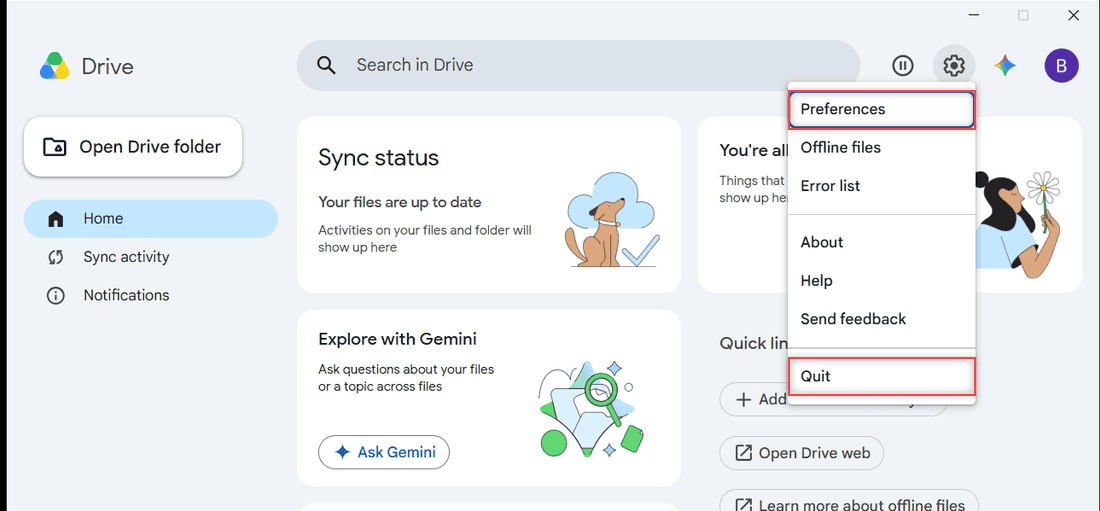The width and height of the screenshot is (1100, 511).
Task: Pause syncing with the pause icon
Action: coord(902,65)
